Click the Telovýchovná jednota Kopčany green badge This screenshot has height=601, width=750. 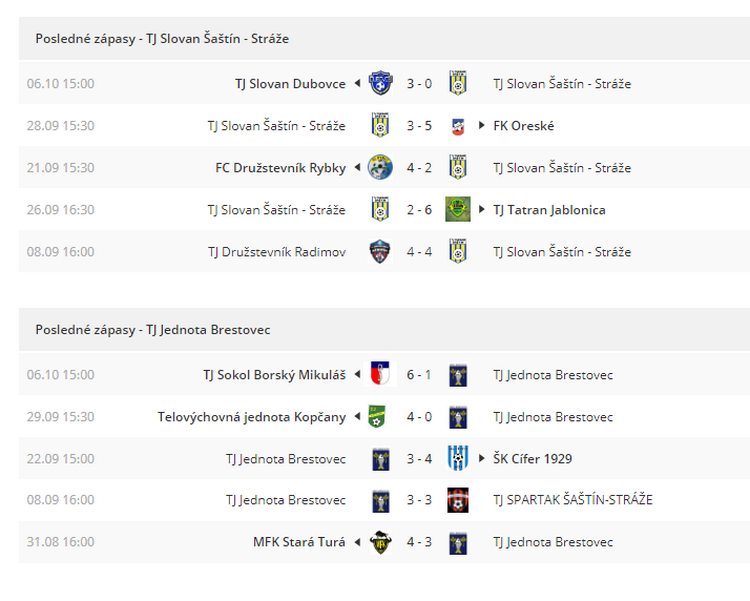point(377,416)
